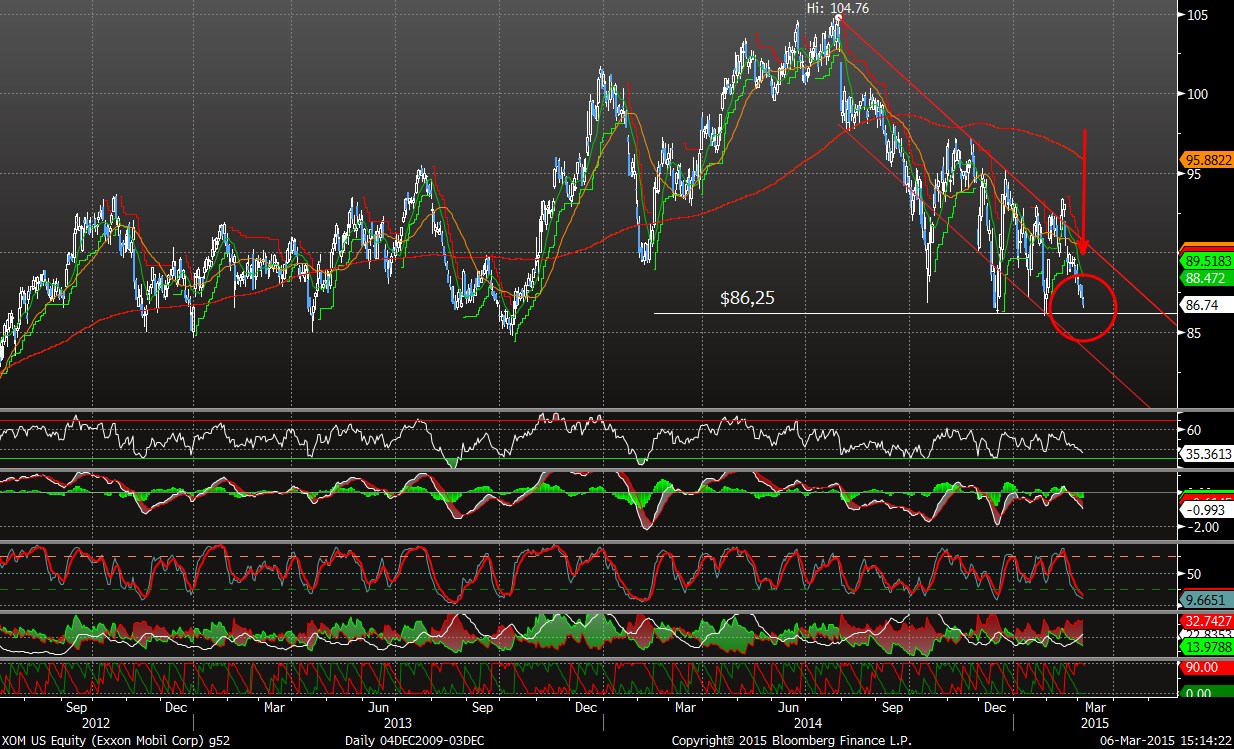Click the green 13.9788 indicator tag
1234x749 pixels.
(1205, 648)
